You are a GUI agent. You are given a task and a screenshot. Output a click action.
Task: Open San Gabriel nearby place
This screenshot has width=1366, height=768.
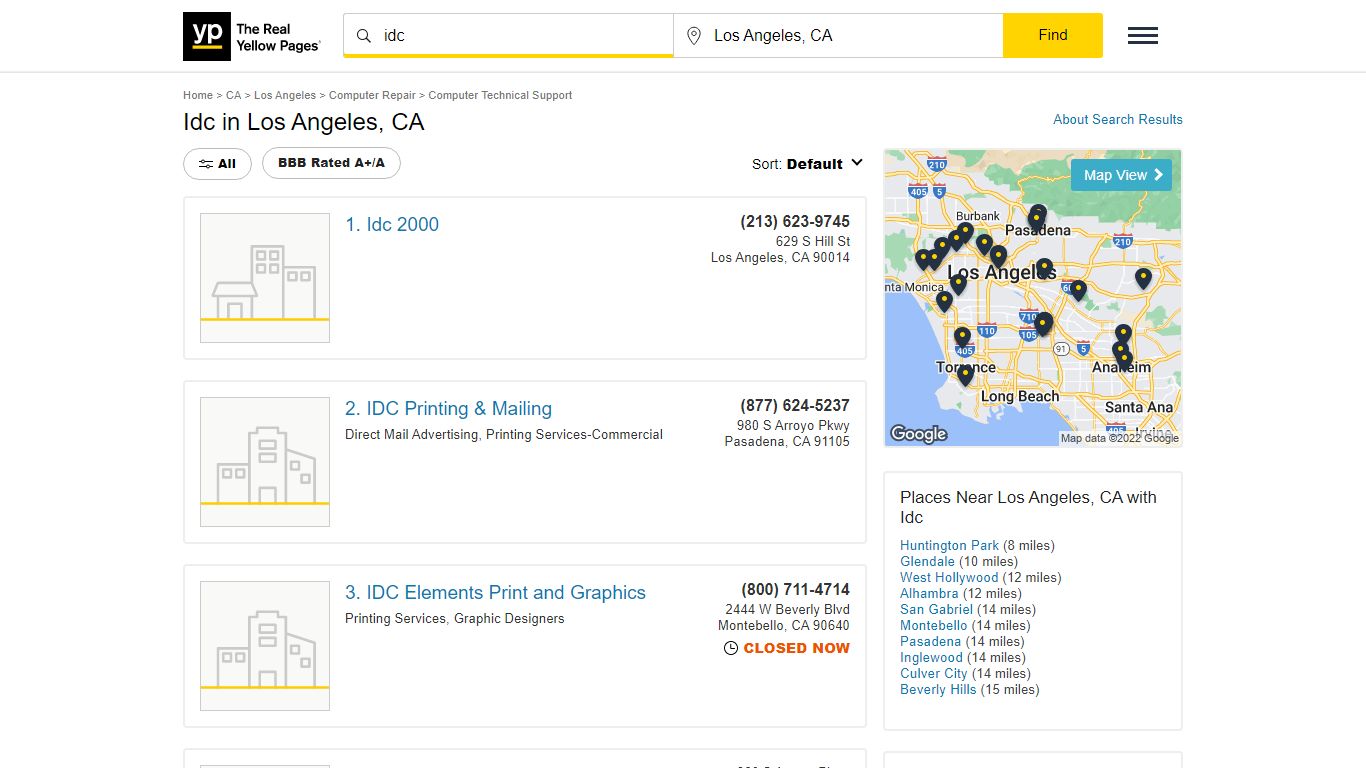coord(936,610)
